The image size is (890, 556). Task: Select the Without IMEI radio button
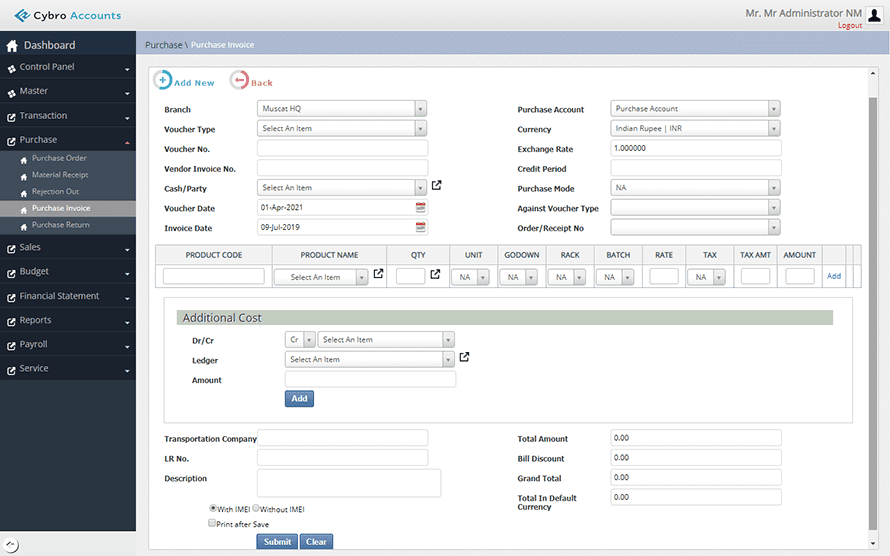pos(256,508)
